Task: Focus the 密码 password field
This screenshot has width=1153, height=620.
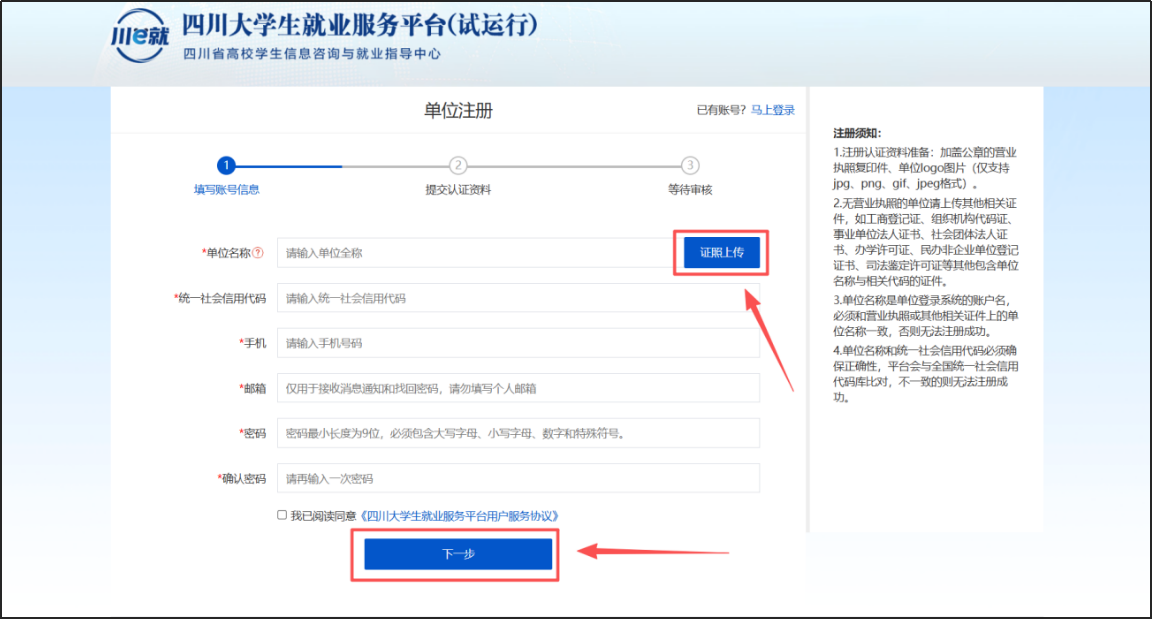Action: coord(518,433)
